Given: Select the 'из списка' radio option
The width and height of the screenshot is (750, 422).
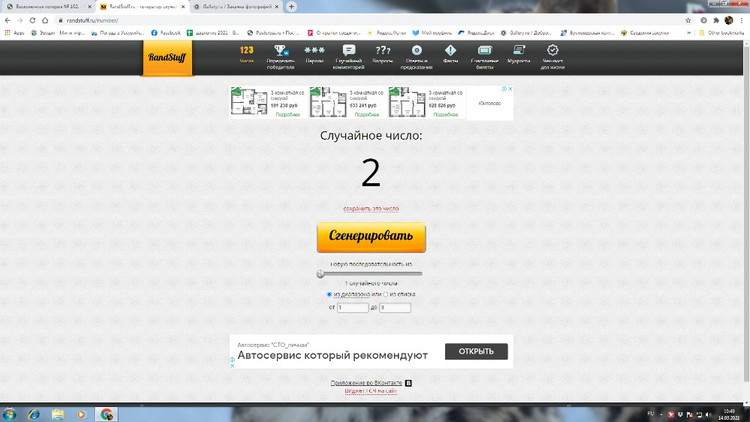Looking at the screenshot, I should coord(386,295).
